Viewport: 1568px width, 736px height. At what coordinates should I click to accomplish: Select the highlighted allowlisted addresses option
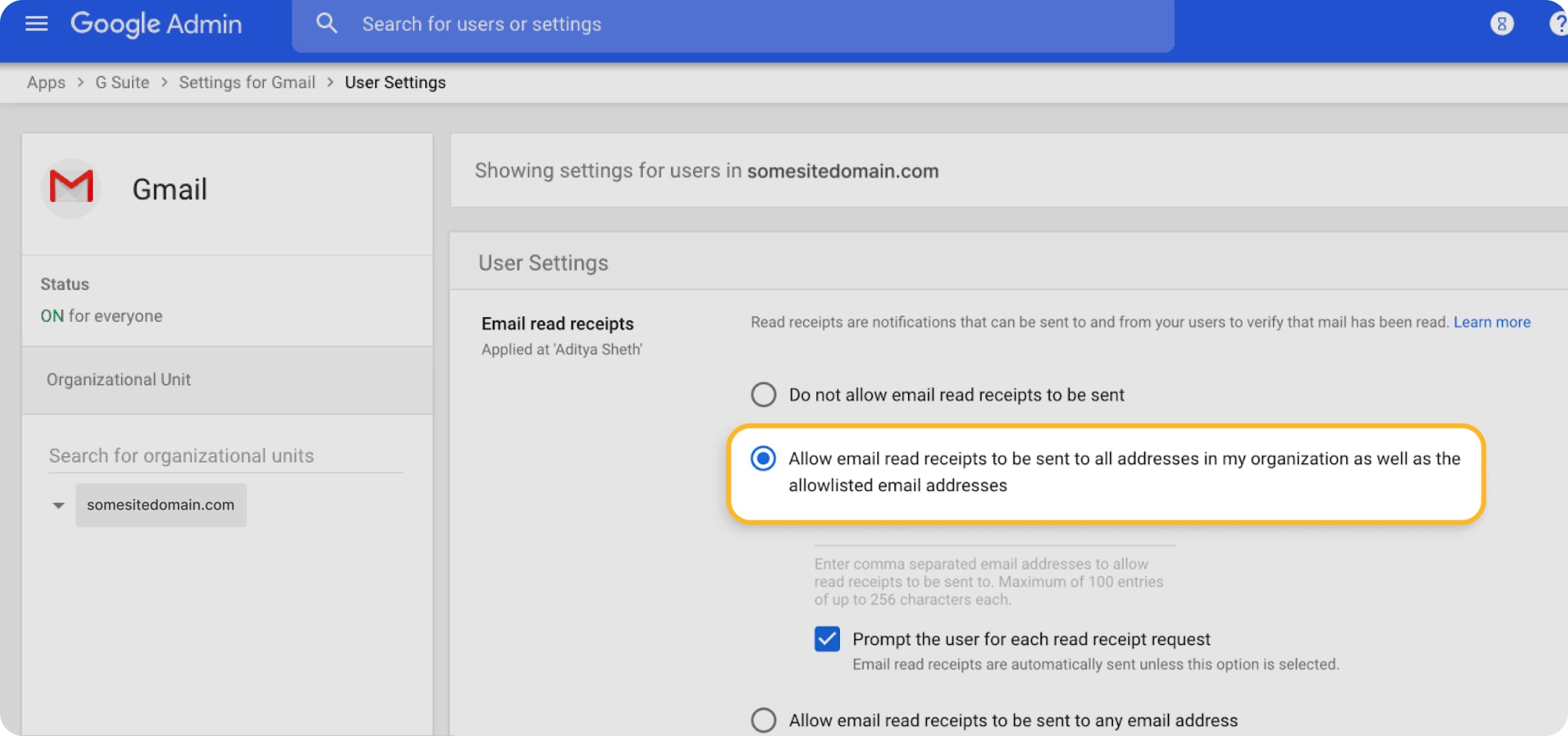pyautogui.click(x=763, y=459)
